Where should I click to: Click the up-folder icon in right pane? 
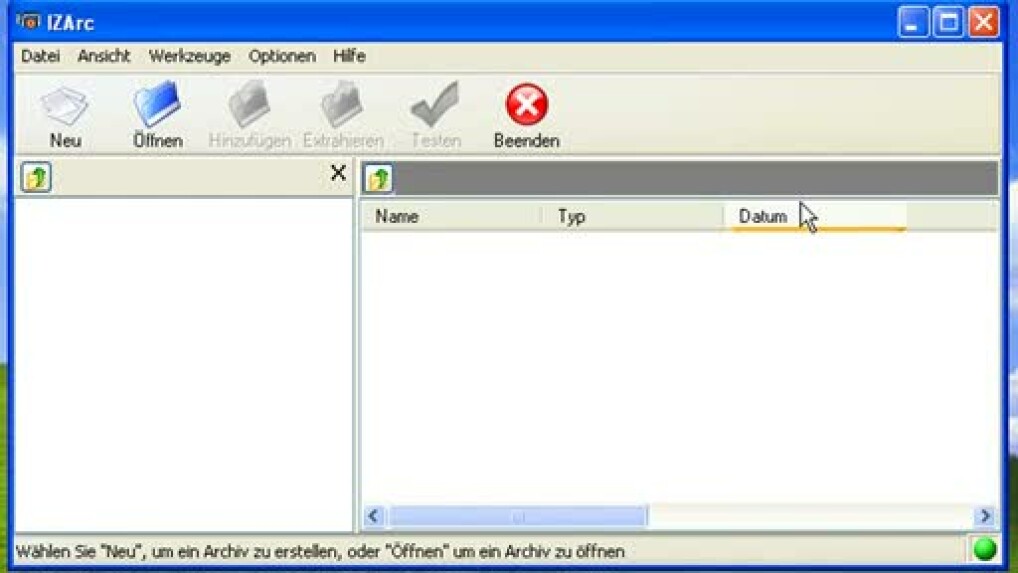tap(379, 178)
